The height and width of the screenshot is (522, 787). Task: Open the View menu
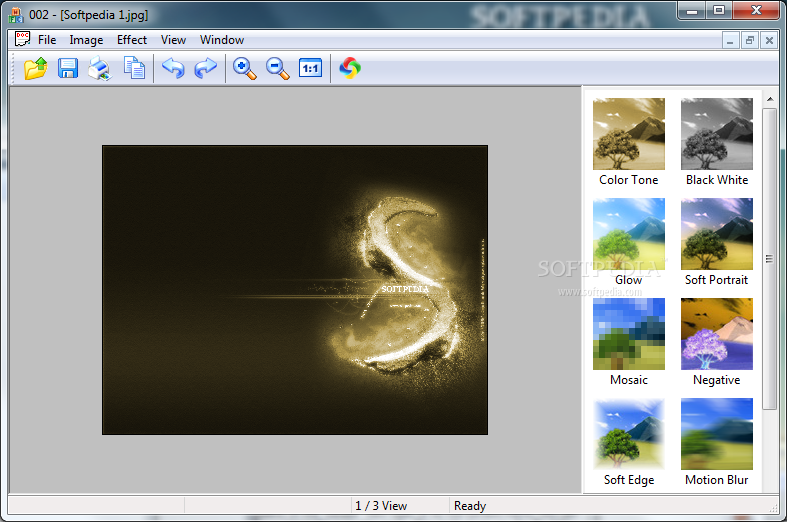click(173, 40)
